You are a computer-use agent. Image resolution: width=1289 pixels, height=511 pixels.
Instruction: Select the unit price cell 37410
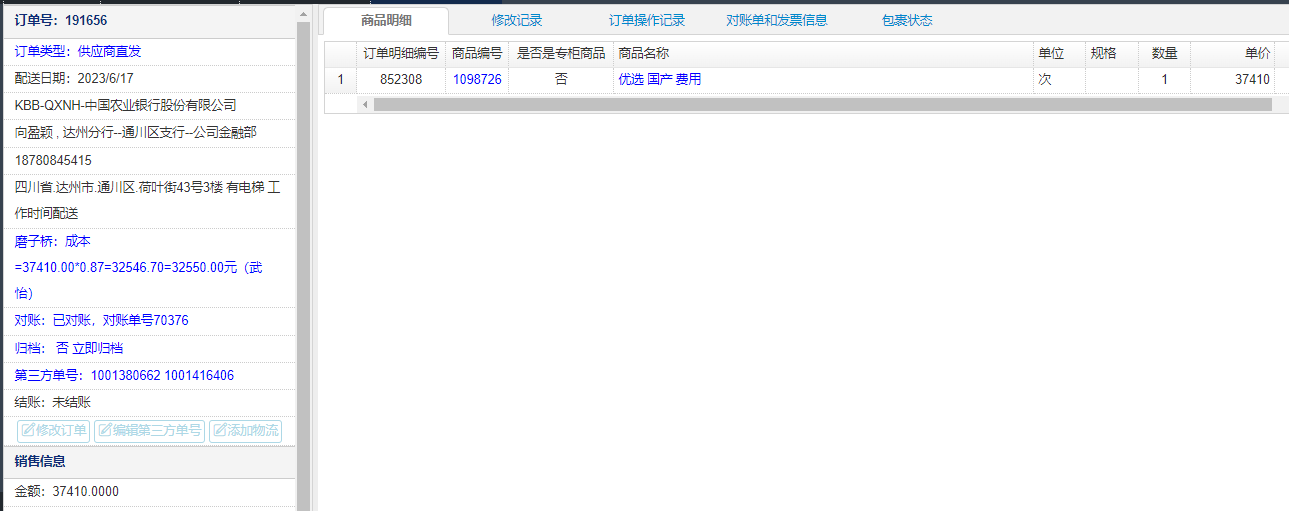pos(1232,80)
